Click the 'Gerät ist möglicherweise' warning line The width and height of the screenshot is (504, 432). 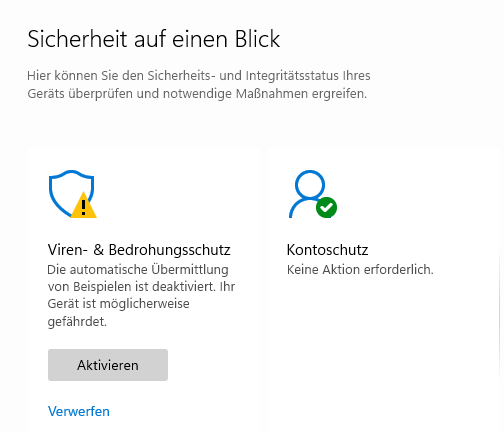tap(118, 304)
